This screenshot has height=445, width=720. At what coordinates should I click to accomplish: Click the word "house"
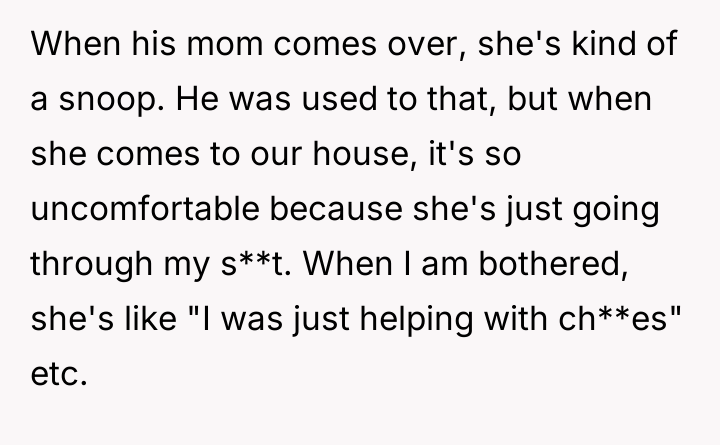point(358,156)
